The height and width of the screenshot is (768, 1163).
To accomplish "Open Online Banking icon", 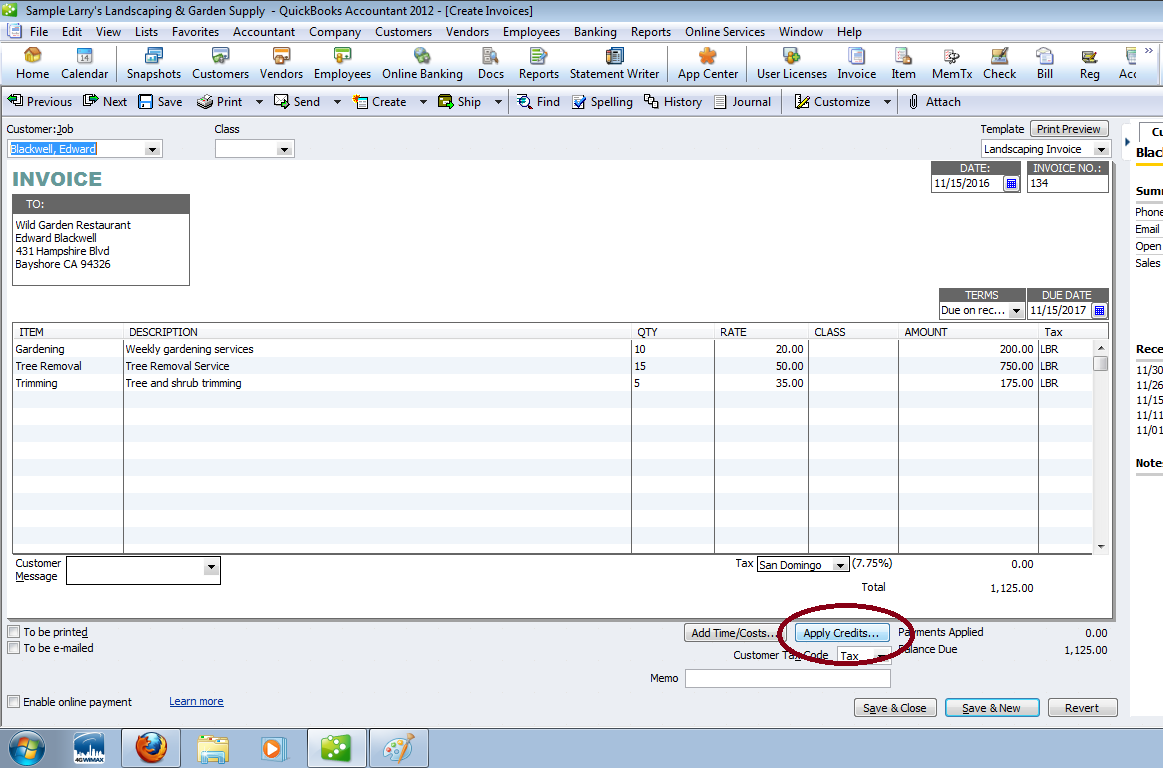I will 422,64.
